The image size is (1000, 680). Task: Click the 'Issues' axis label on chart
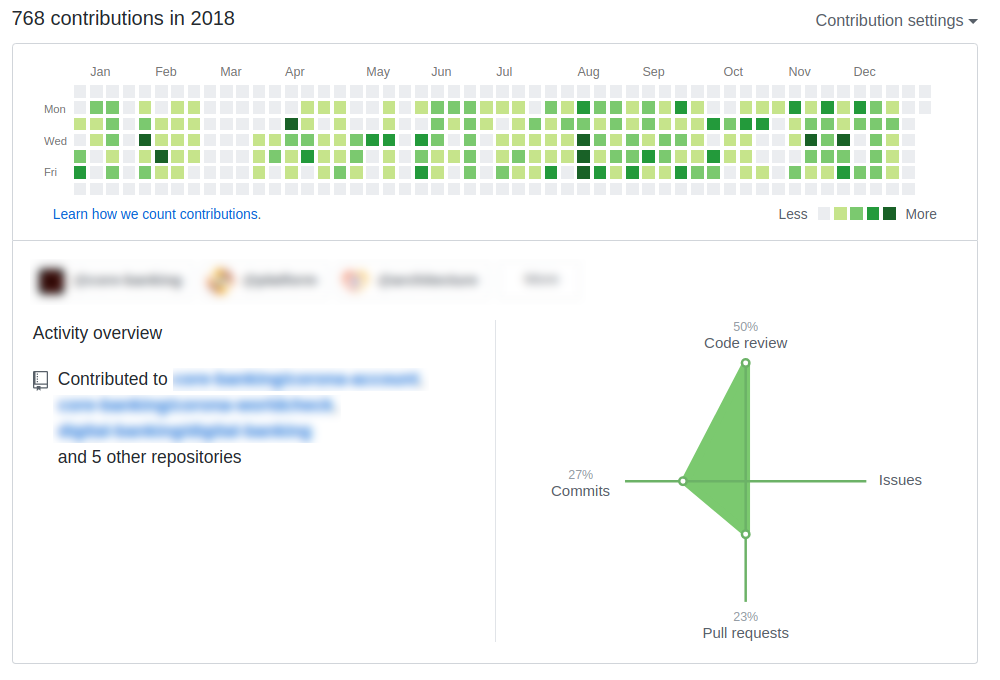[x=900, y=480]
